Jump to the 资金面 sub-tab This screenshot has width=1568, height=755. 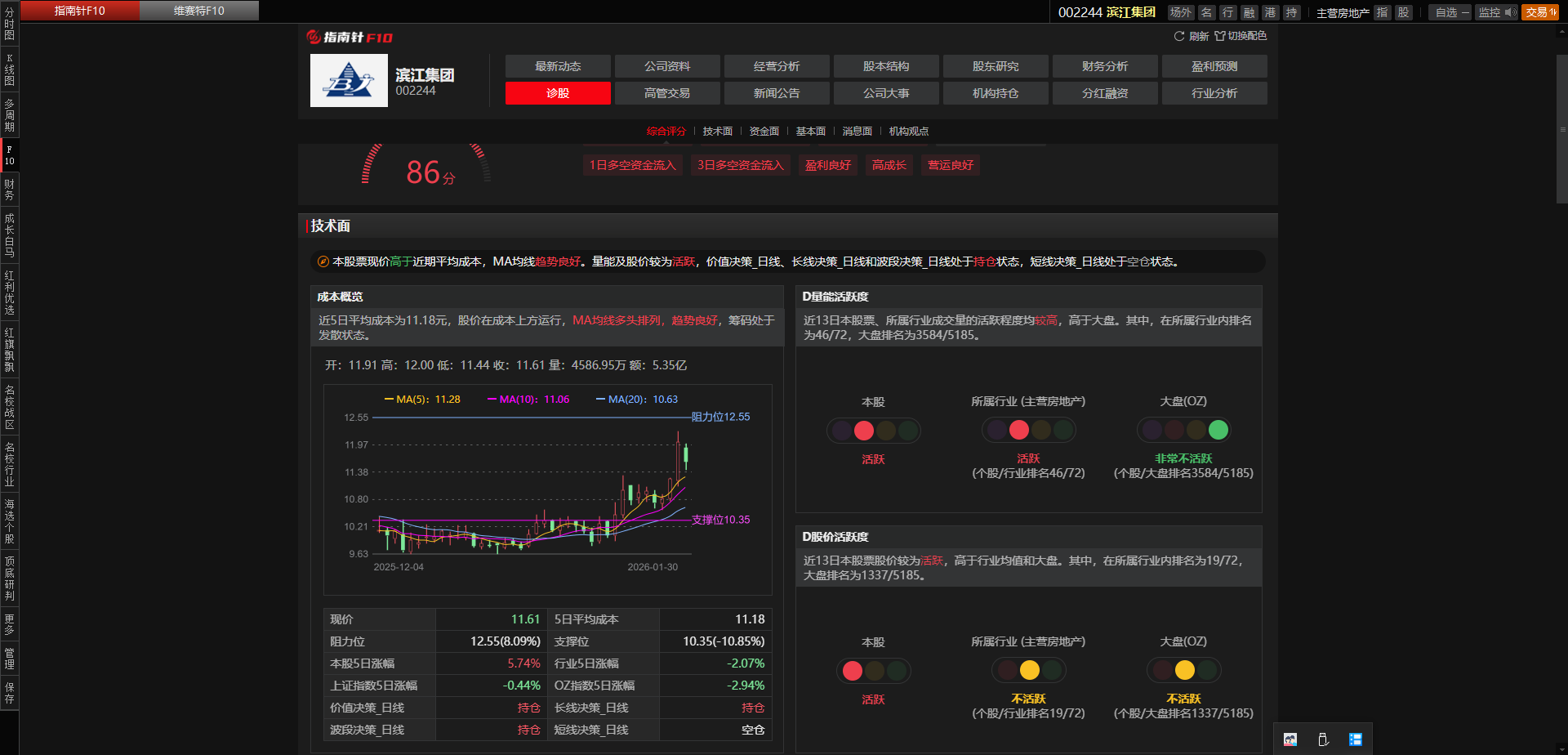pyautogui.click(x=764, y=132)
